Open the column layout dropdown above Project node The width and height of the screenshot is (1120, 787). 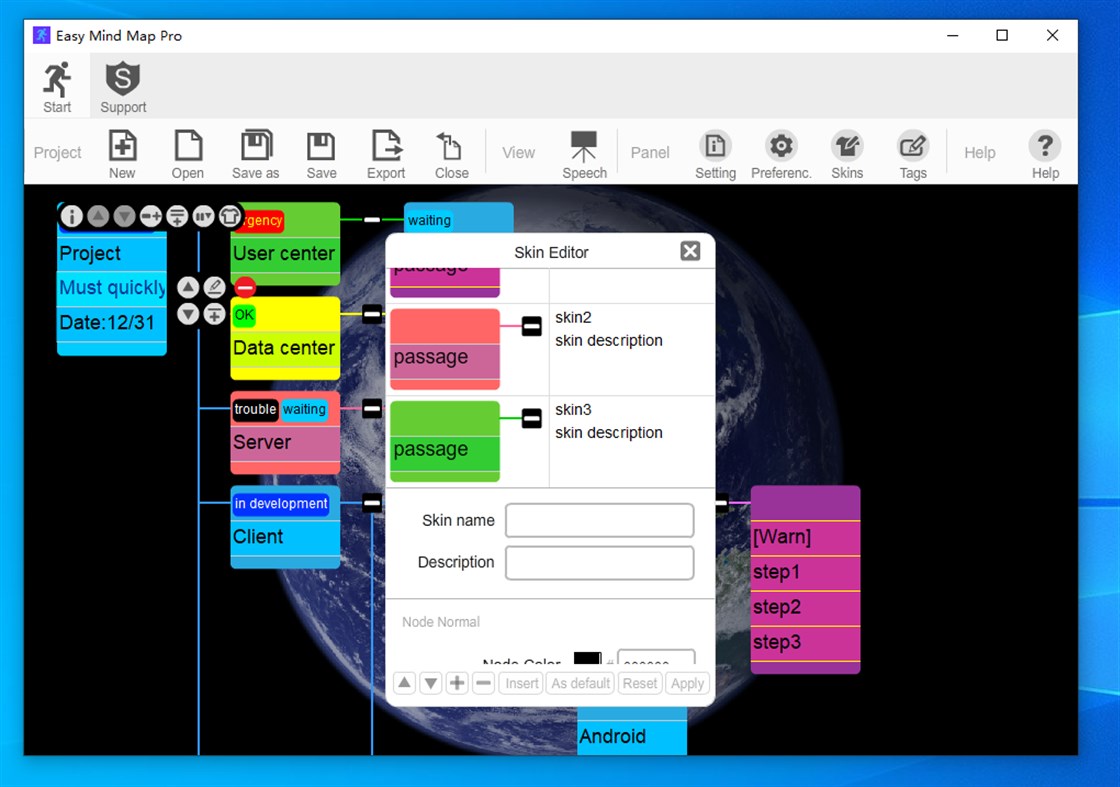(x=204, y=216)
